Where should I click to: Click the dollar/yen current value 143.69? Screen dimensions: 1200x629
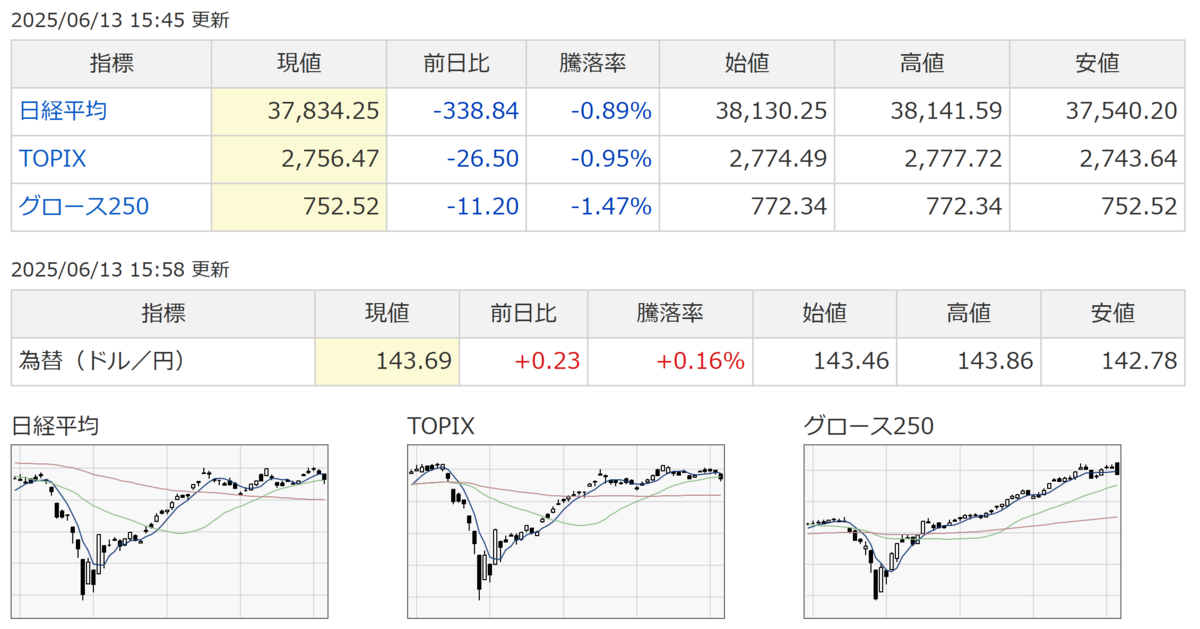click(x=413, y=361)
